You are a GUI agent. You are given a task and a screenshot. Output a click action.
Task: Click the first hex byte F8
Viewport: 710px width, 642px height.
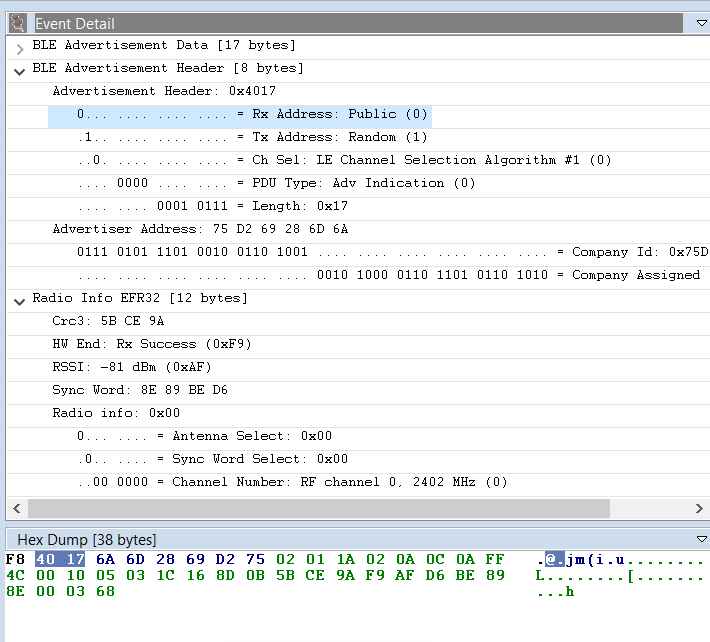pyautogui.click(x=15, y=559)
